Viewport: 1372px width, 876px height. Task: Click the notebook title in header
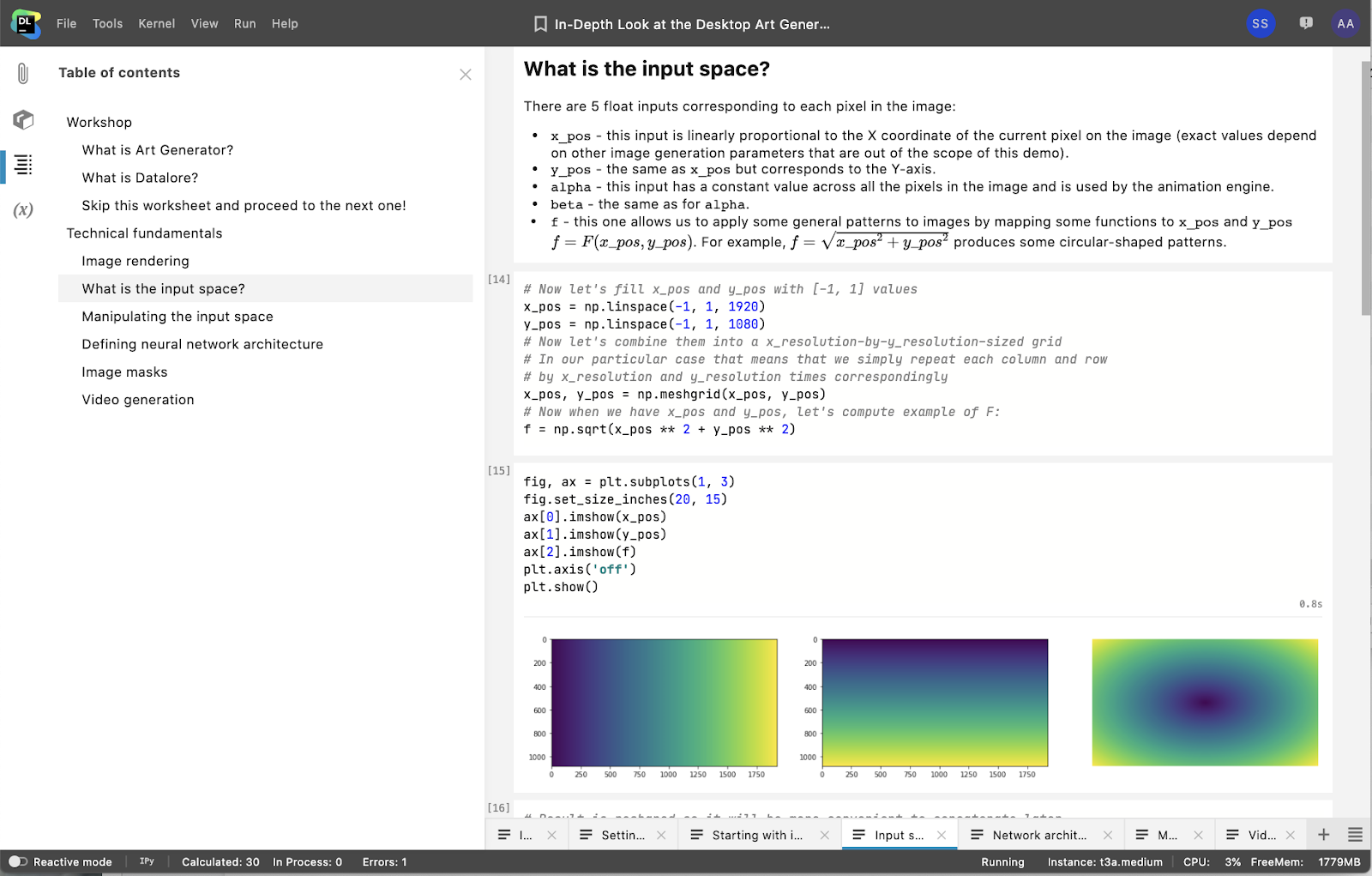pos(692,24)
